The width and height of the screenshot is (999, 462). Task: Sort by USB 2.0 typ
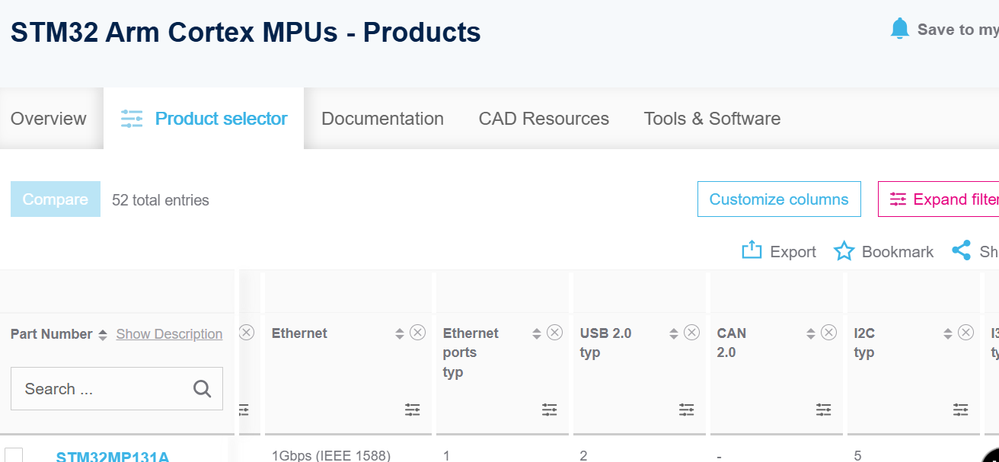tap(673, 333)
